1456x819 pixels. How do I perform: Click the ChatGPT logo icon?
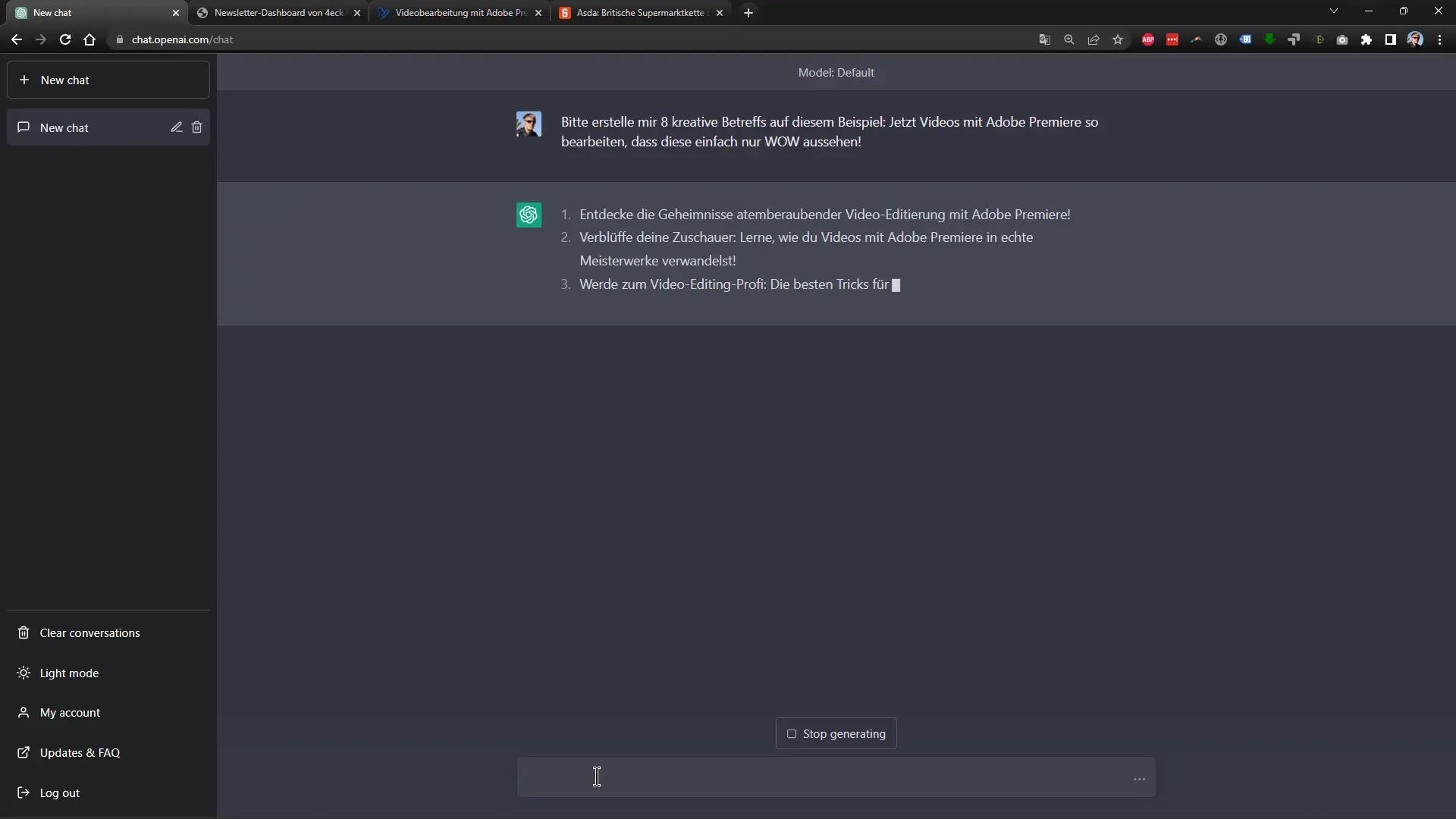pyautogui.click(x=528, y=215)
